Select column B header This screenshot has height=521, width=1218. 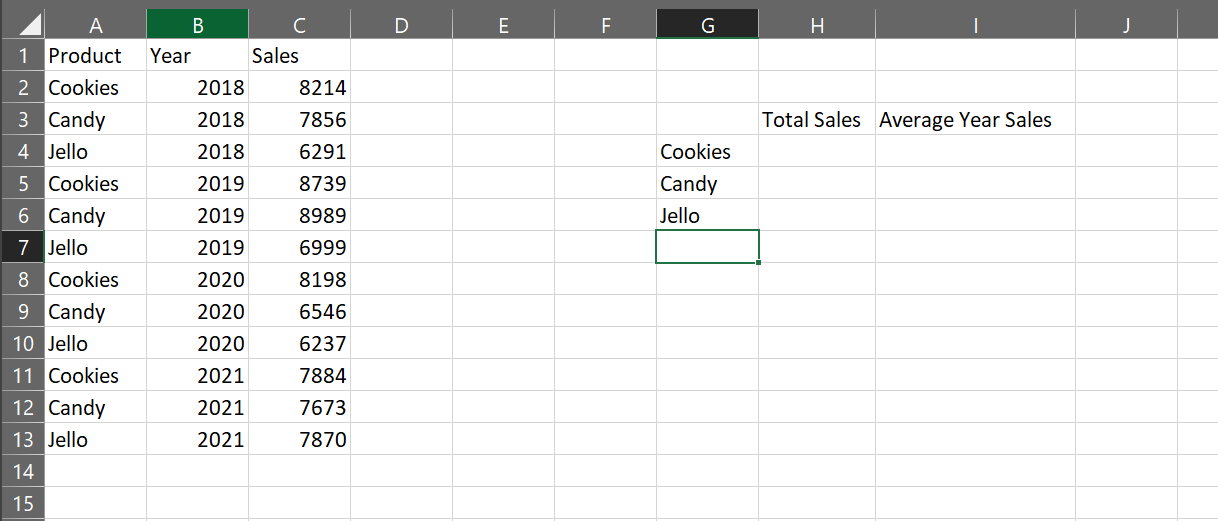197,26
